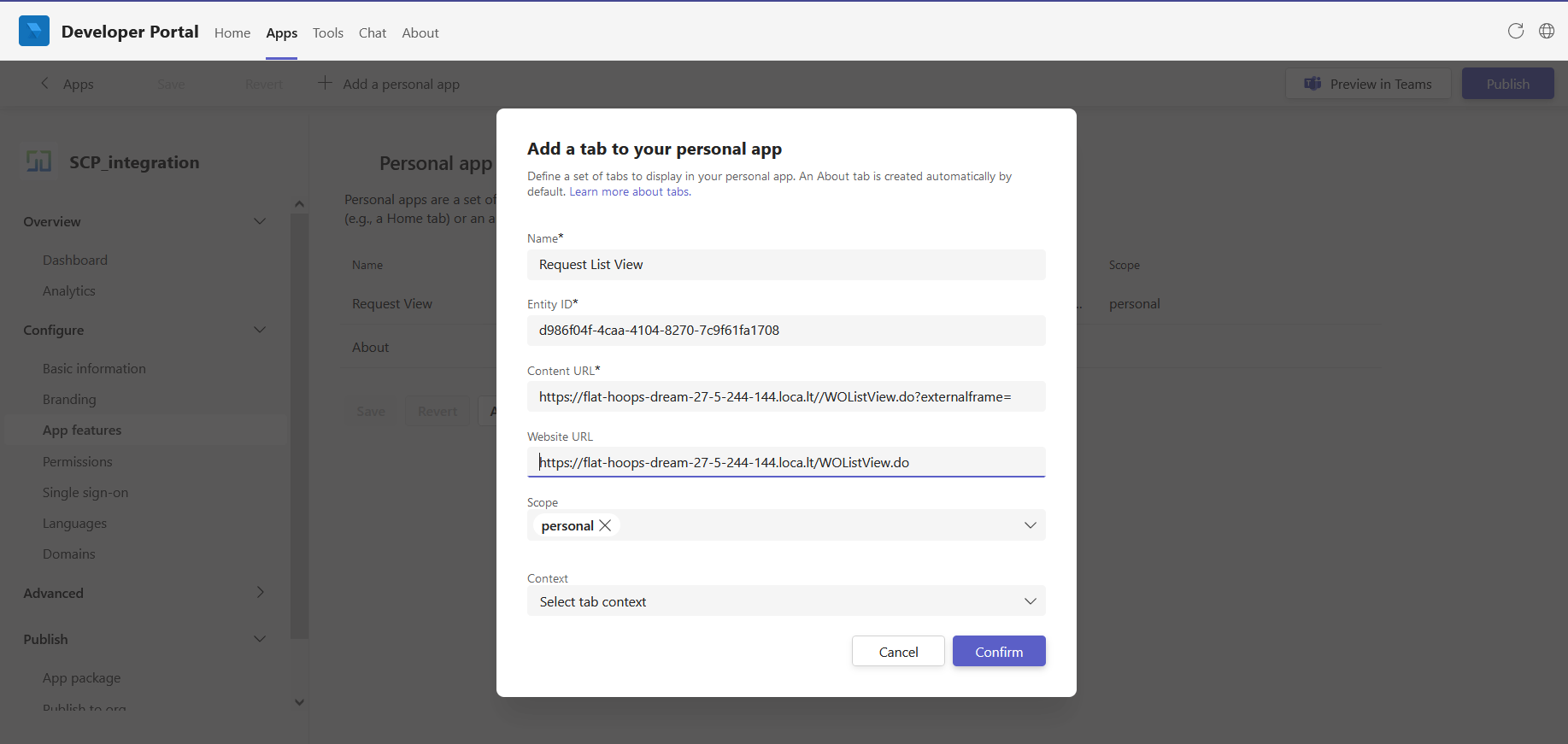The height and width of the screenshot is (744, 1568).
Task: Click the Cancel button
Action: click(897, 652)
